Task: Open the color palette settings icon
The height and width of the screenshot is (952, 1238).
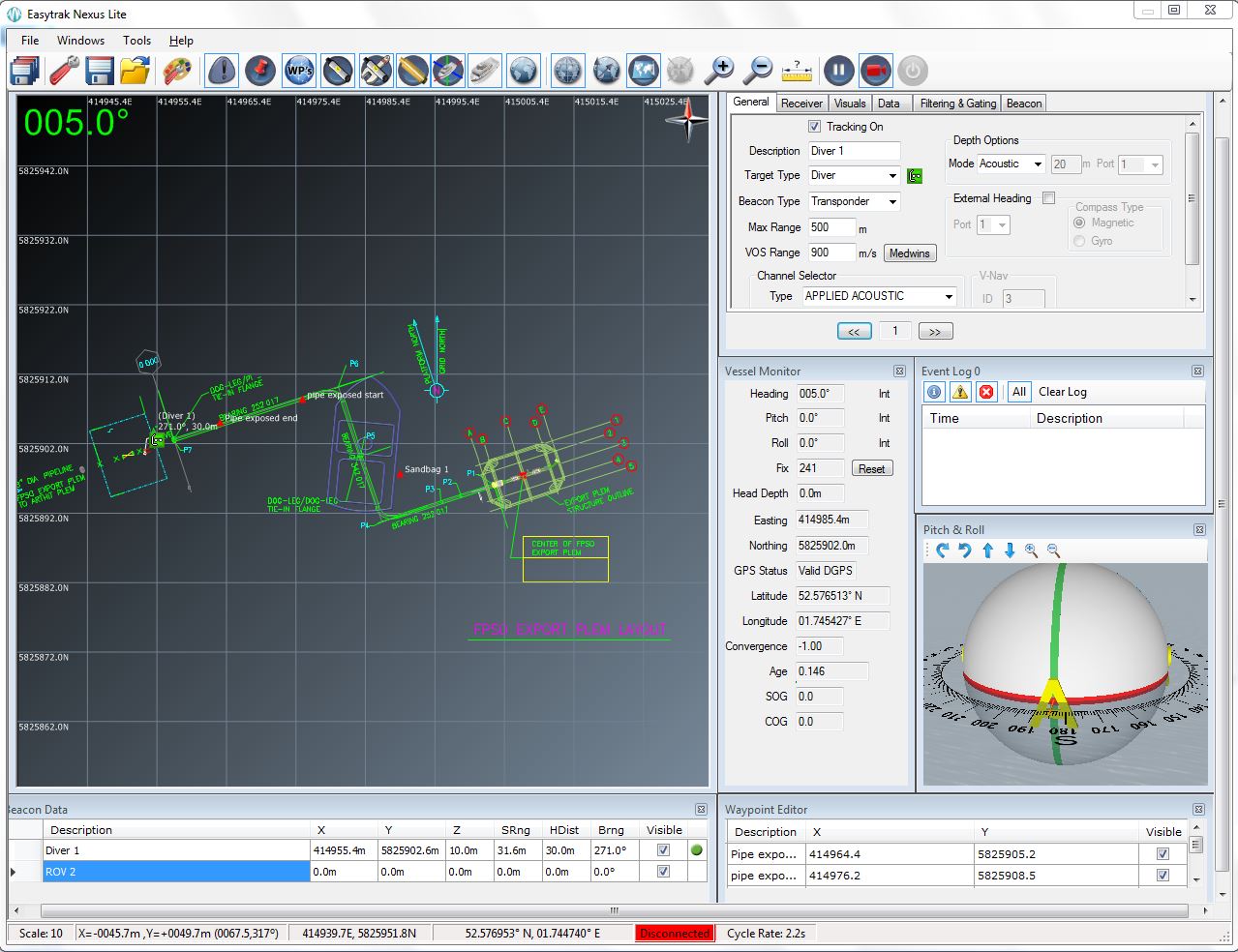Action: pos(176,71)
